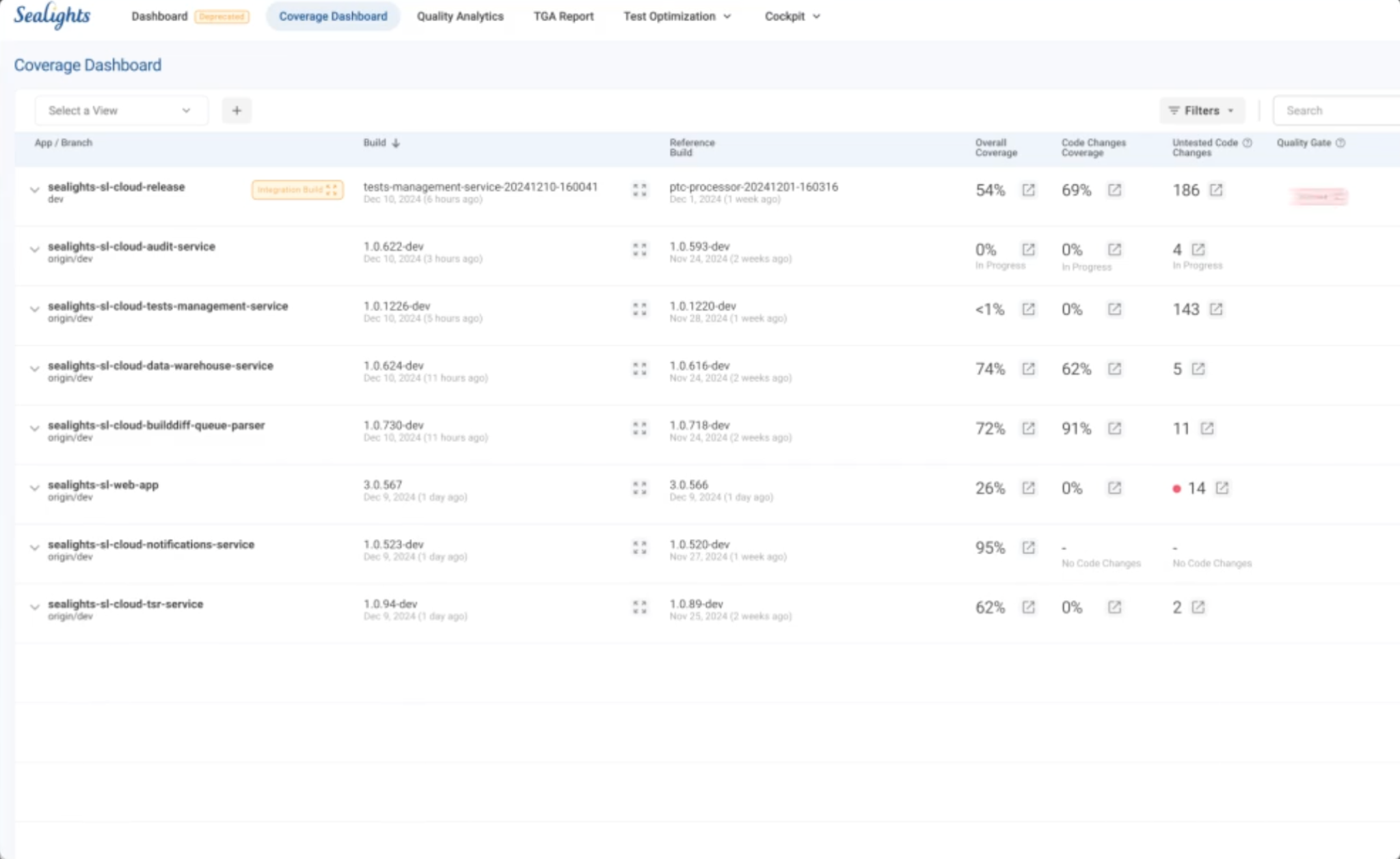Click build 1.0.624-dev text
Screen dimensions: 1400x859
pyautogui.click(x=393, y=366)
